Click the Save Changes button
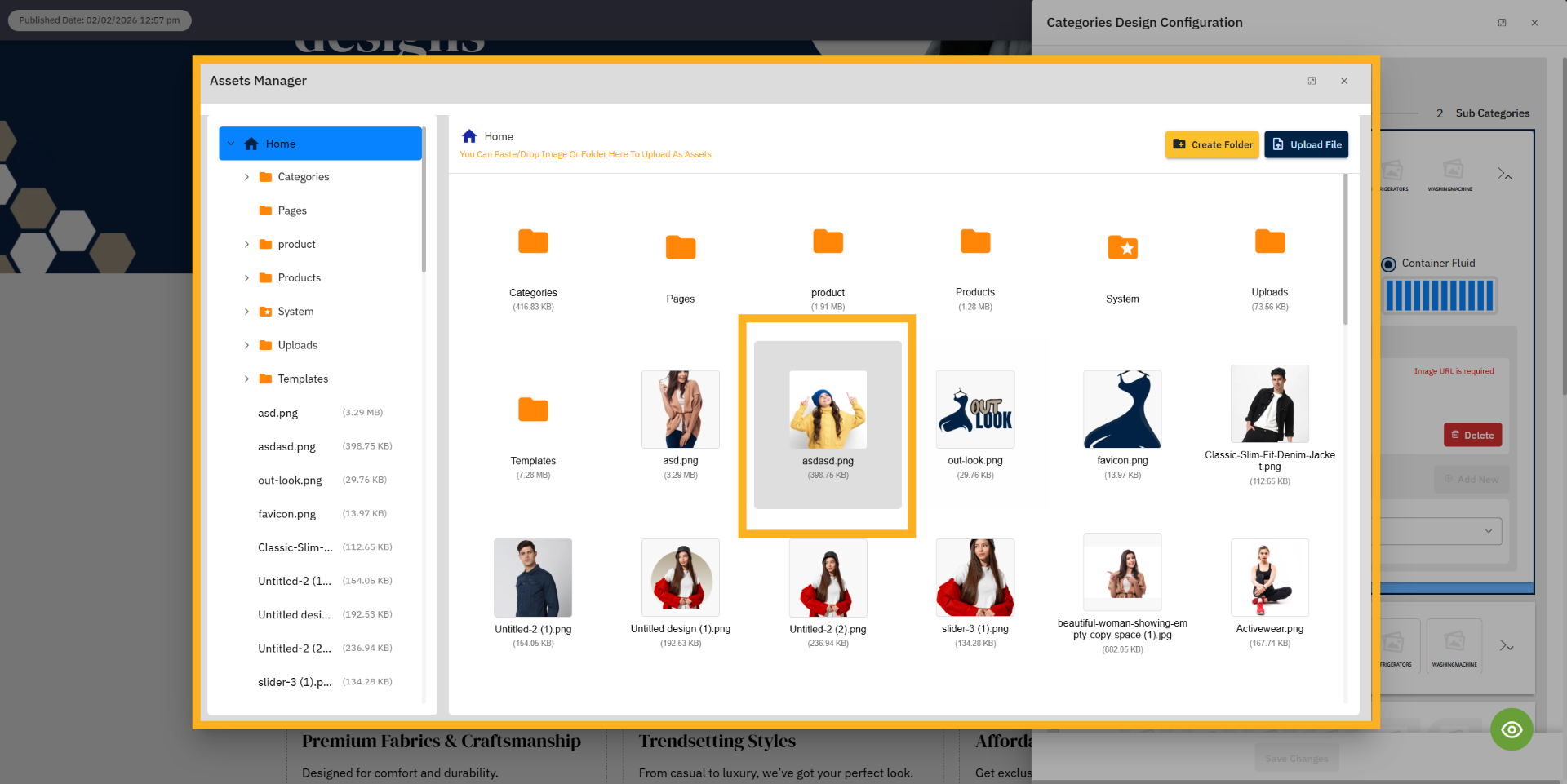 click(x=1296, y=758)
